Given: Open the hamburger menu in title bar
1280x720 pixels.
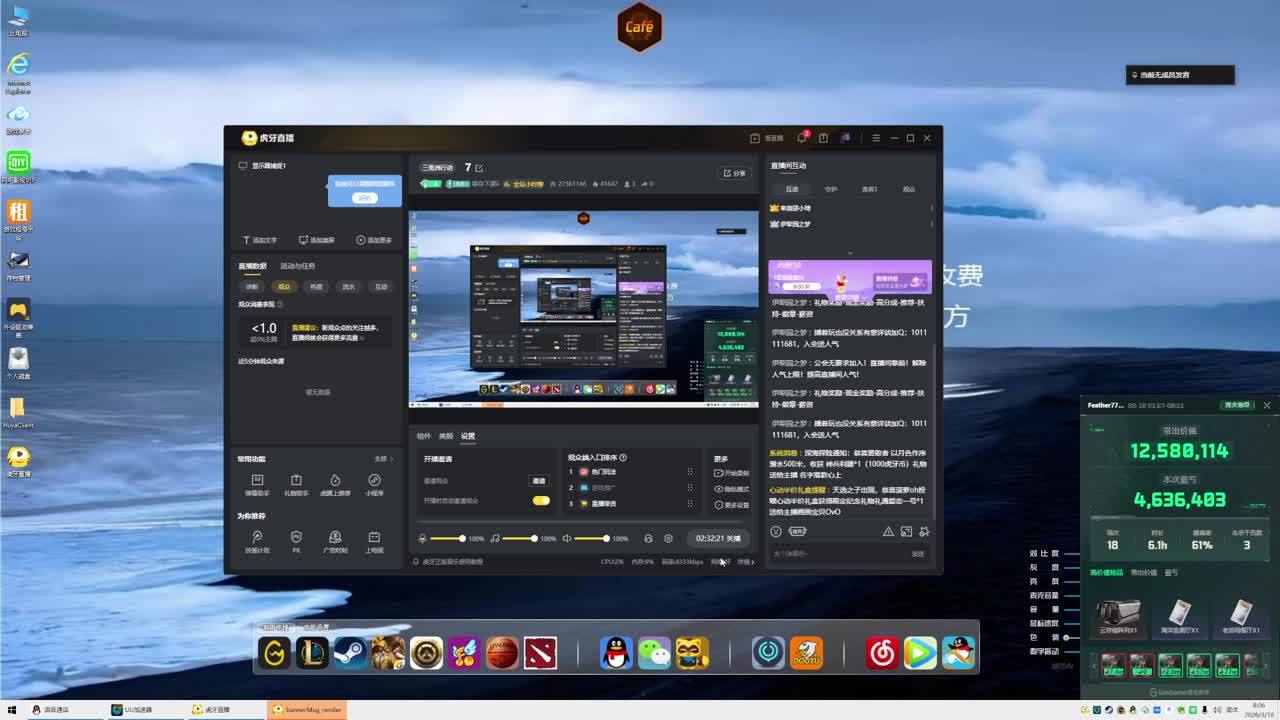Looking at the screenshot, I should 876,138.
